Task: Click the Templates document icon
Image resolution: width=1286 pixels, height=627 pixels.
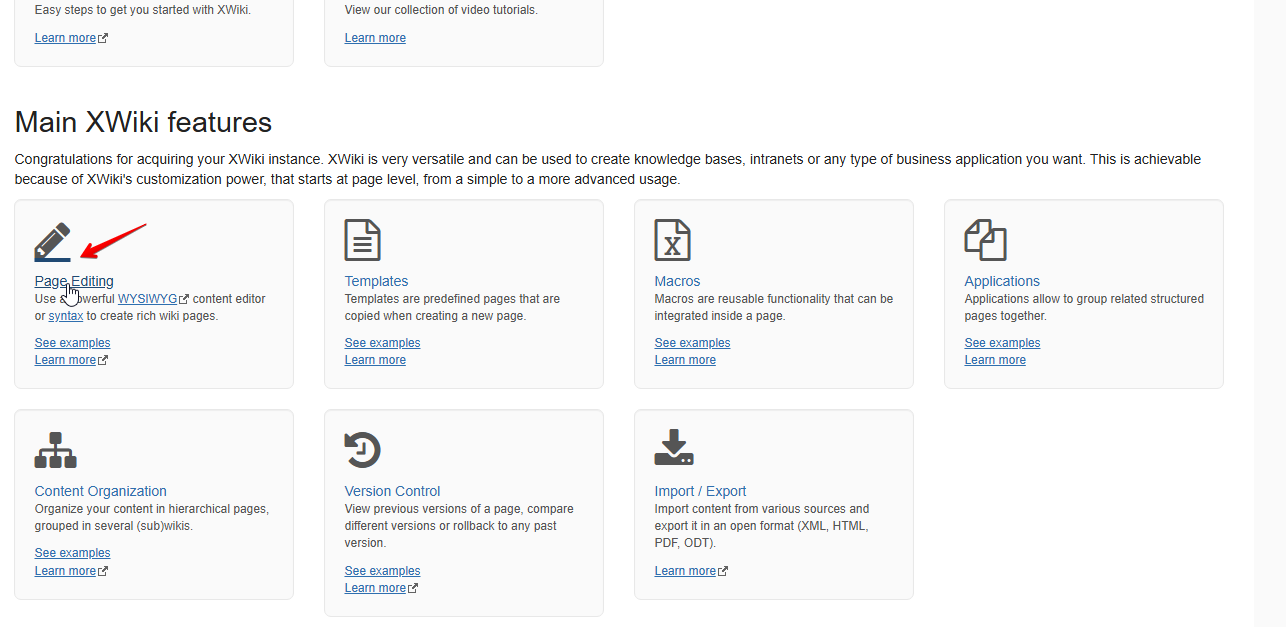Action: tap(362, 240)
